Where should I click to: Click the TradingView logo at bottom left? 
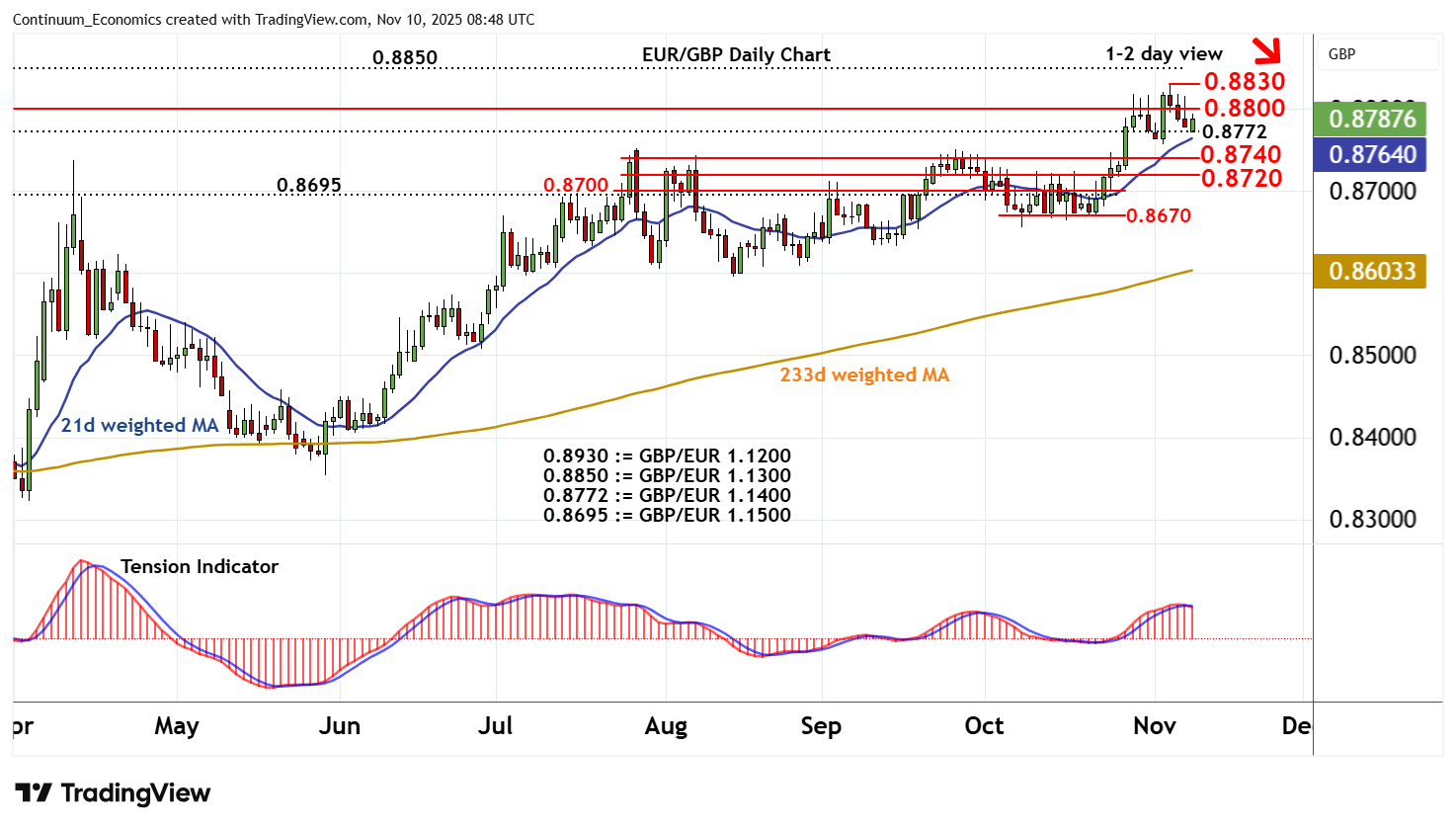click(113, 793)
